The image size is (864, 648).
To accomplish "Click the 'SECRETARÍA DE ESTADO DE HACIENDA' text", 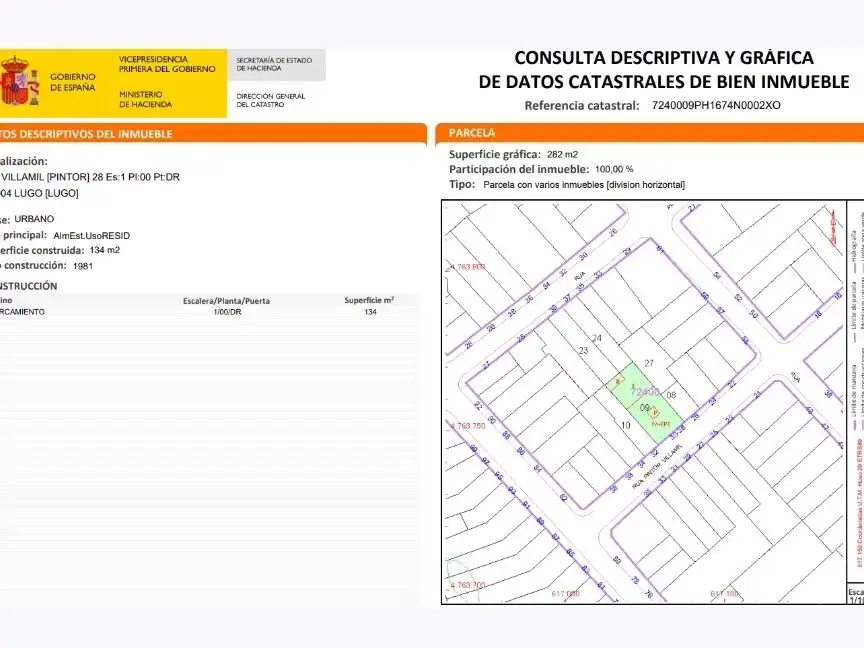I will click(274, 64).
